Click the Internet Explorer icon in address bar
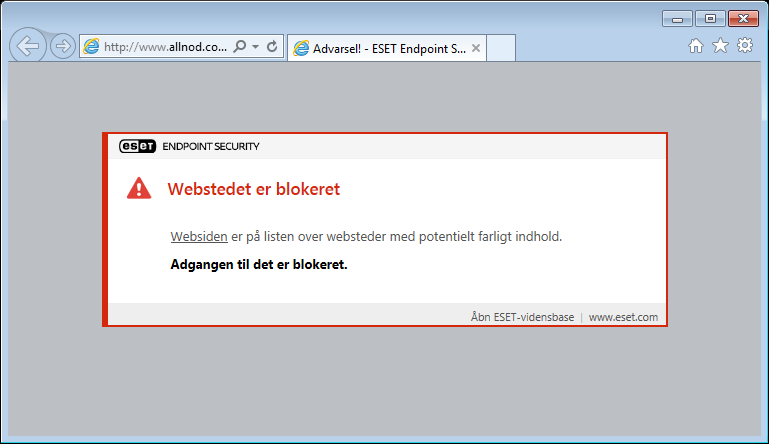The height and width of the screenshot is (444, 769). point(91,47)
